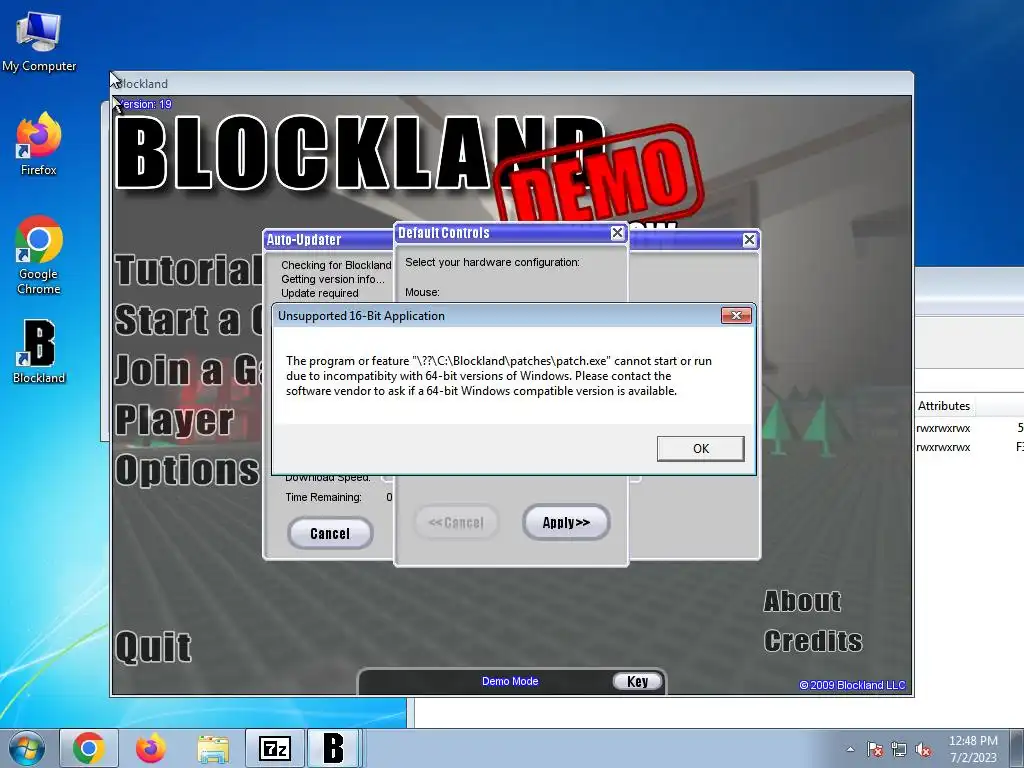Click OK in Unsupported 16-Bit Application dialog
Viewport: 1024px width, 768px height.
point(700,449)
